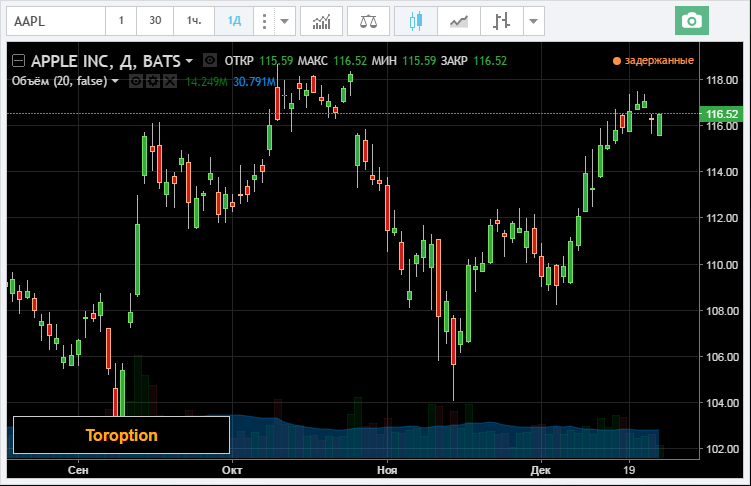Screen dimensions: 751x486
Task: Click the 104.00 price scale label
Action: point(722,403)
